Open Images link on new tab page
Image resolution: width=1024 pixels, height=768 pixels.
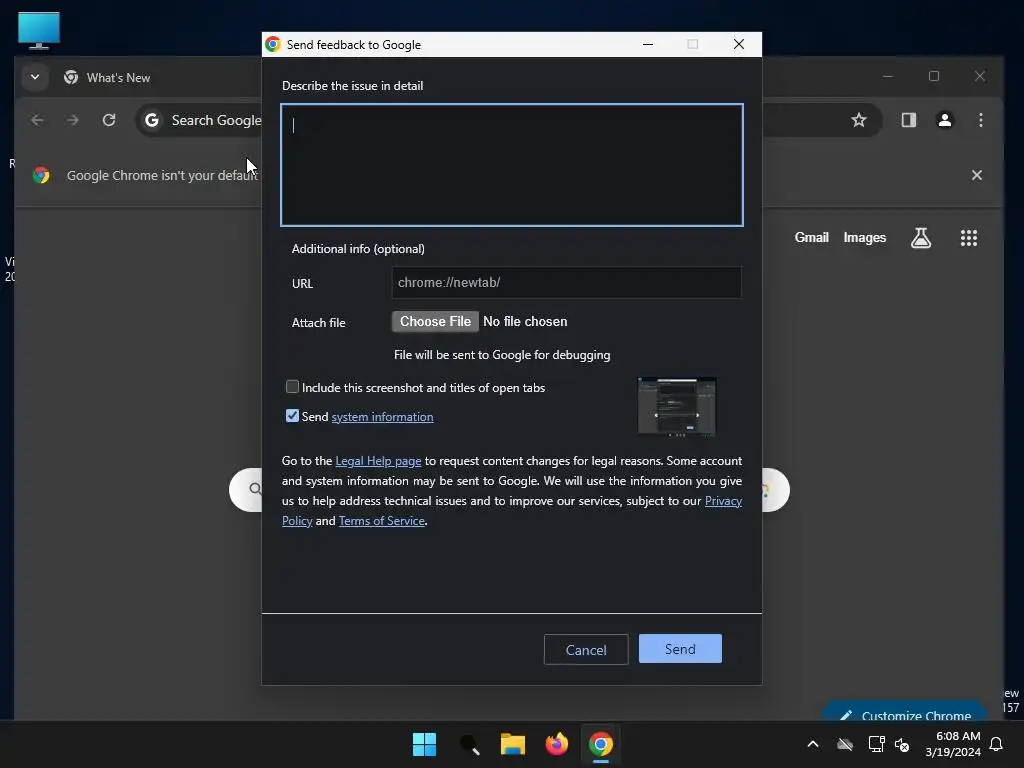pyautogui.click(x=864, y=238)
